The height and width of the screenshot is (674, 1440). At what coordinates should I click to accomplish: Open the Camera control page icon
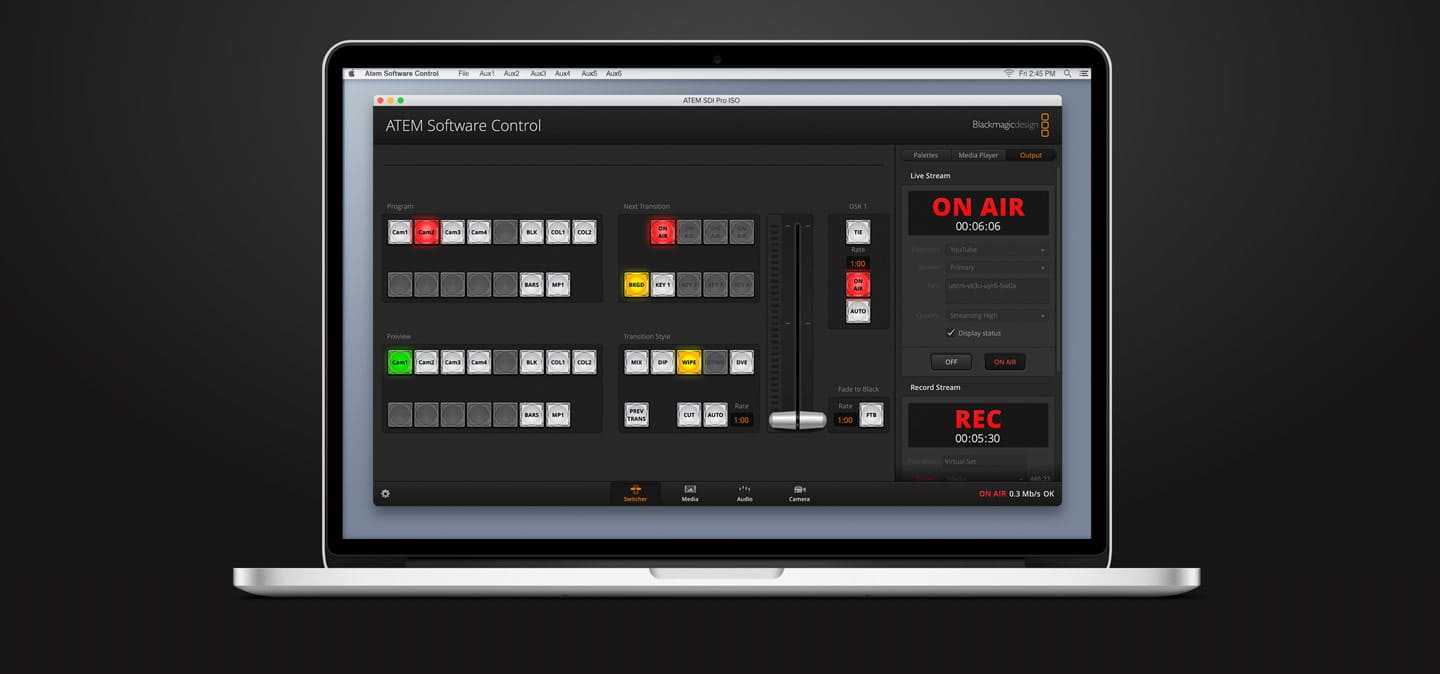tap(799, 493)
